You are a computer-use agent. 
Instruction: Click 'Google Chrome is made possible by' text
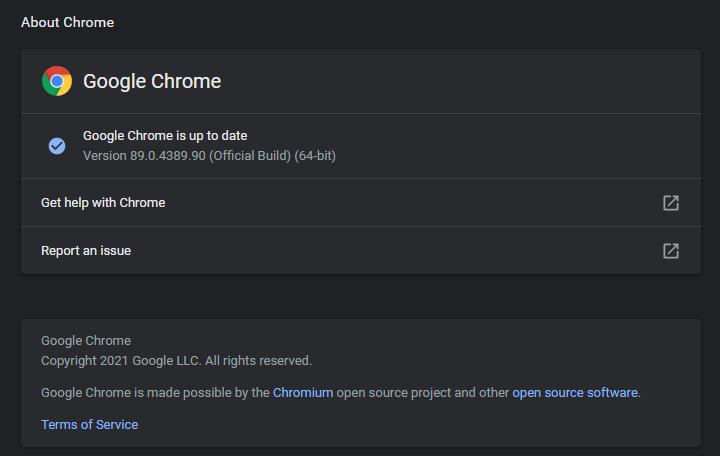tap(155, 393)
